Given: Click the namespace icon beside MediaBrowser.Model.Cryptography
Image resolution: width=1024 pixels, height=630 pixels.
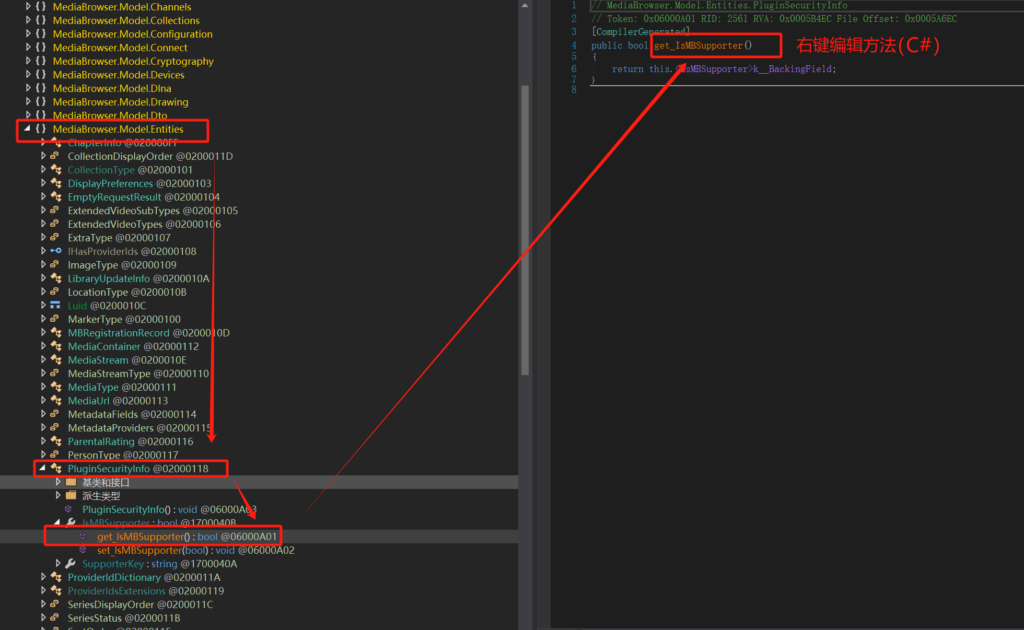Looking at the screenshot, I should pyautogui.click(x=40, y=61).
